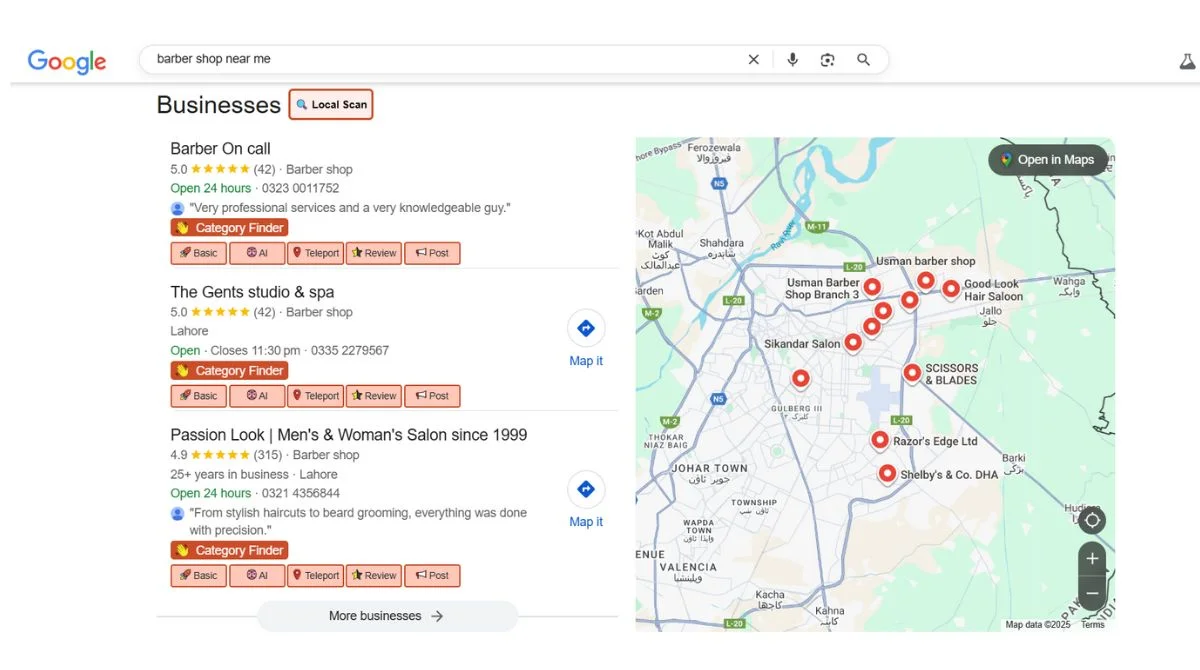The image size is (1200, 670).
Task: Start voice search with microphone icon
Action: click(x=793, y=60)
